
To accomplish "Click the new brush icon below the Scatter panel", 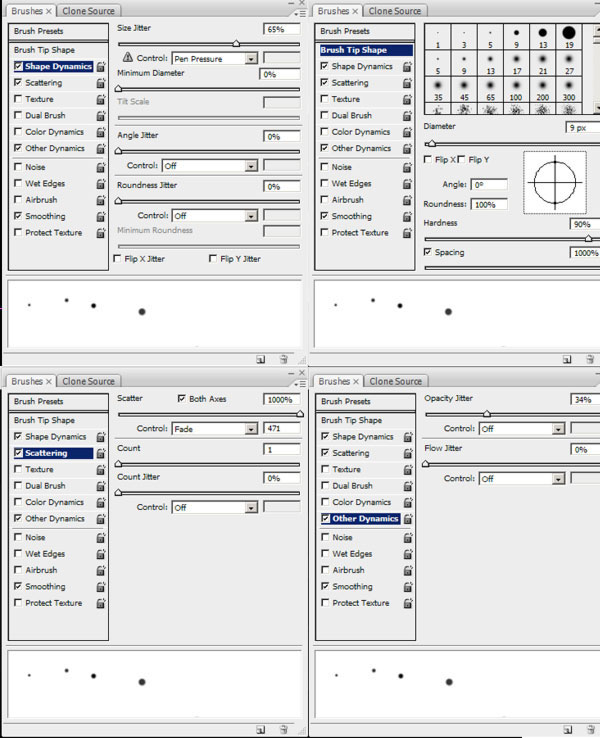I will [x=259, y=729].
